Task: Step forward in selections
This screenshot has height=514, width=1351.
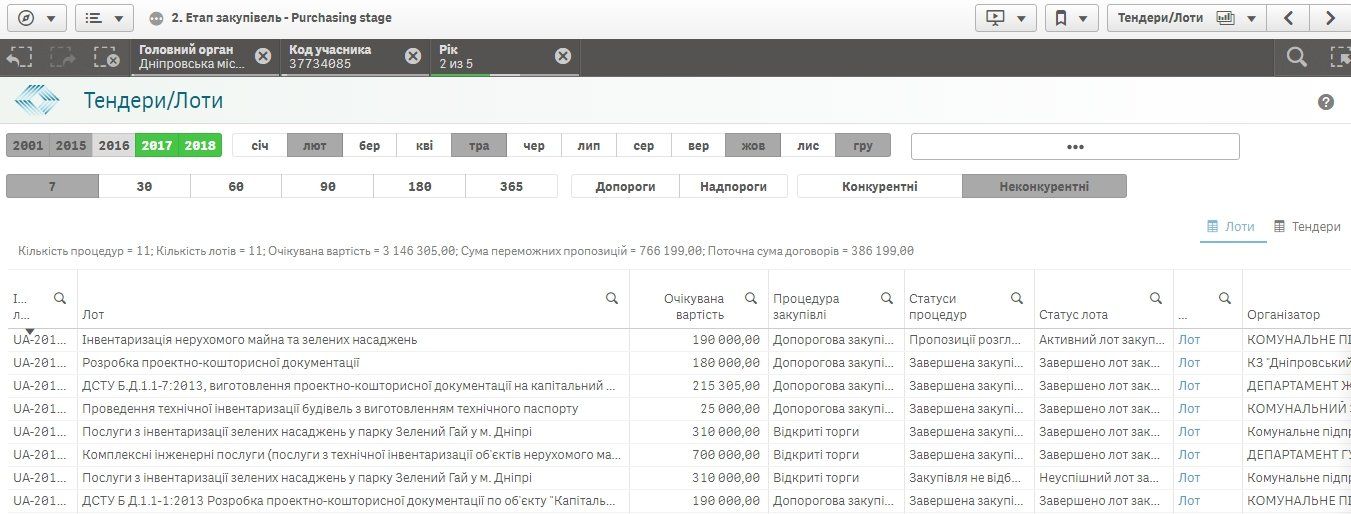Action: click(64, 58)
